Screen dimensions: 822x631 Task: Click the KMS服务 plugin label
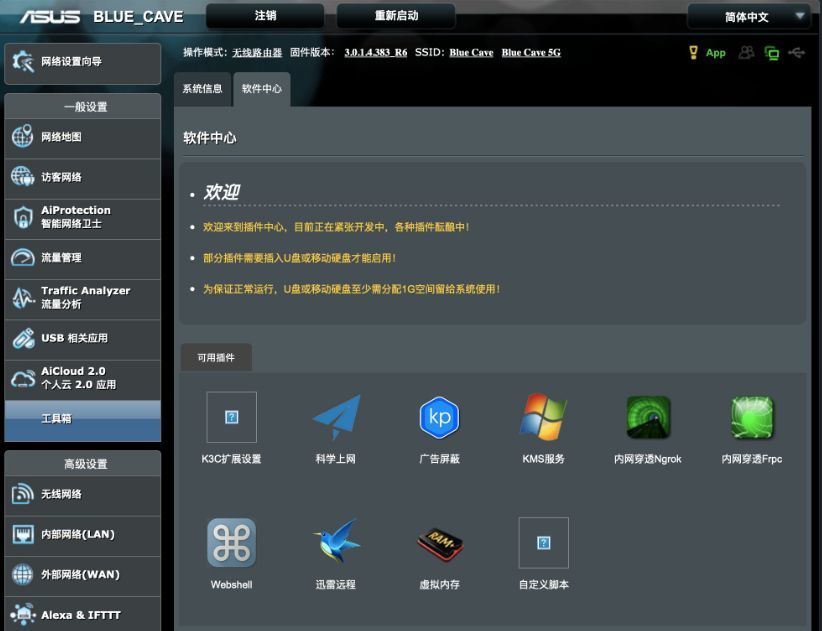tap(543, 459)
